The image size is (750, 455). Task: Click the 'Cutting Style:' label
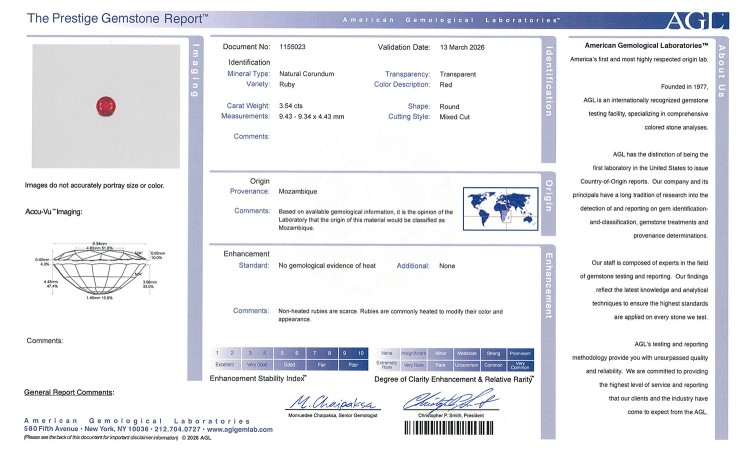tap(409, 117)
